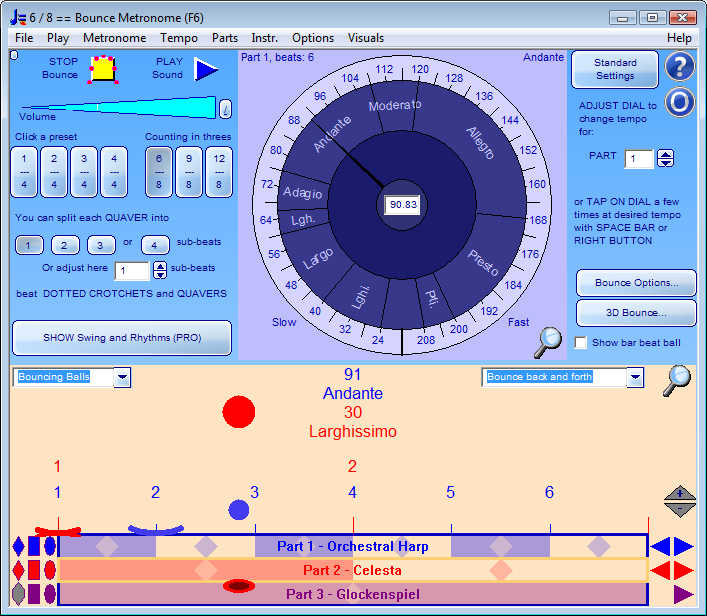
Task: Click the yellow STOP Bounce icon
Action: [x=103, y=69]
